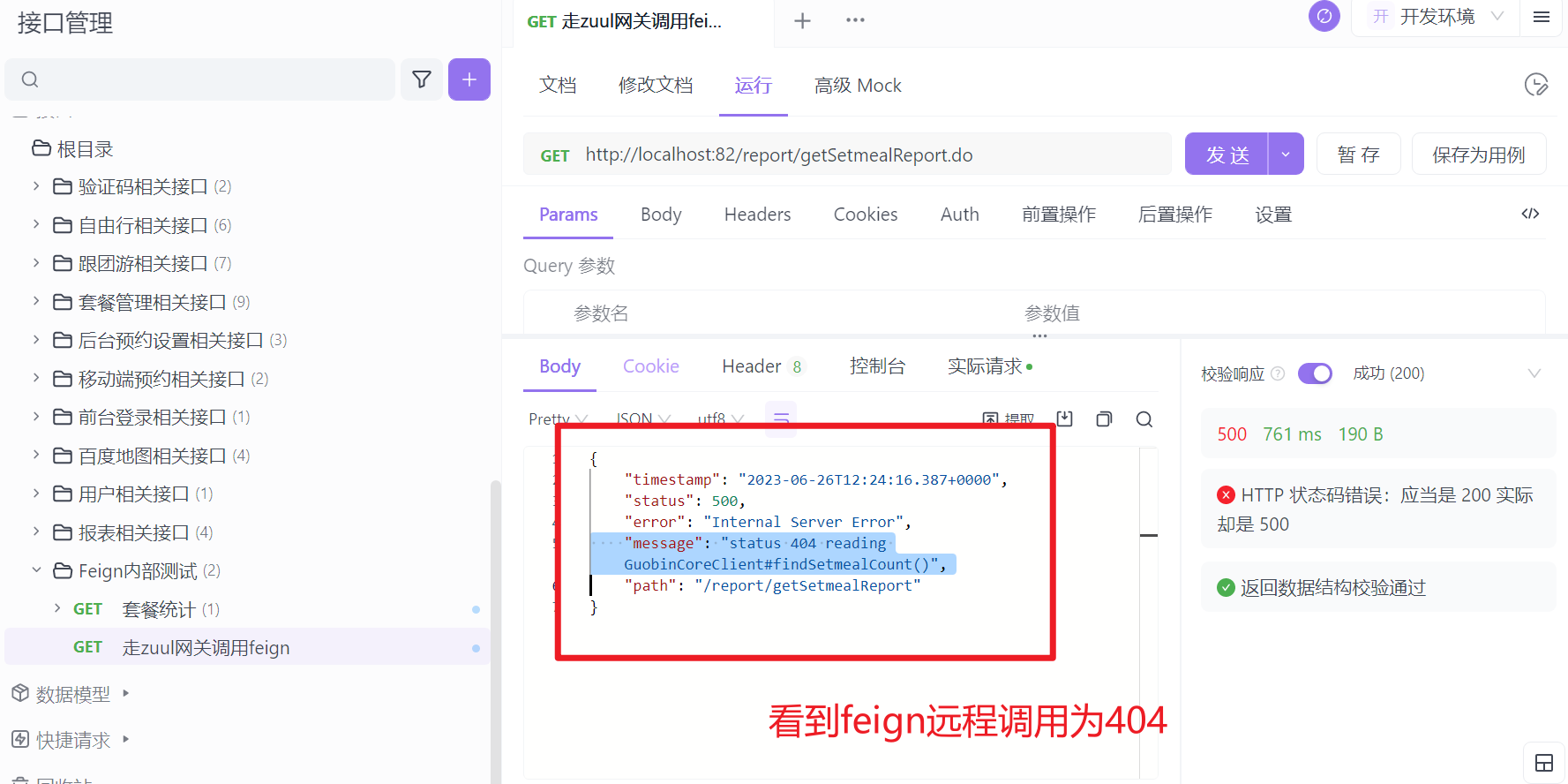This screenshot has width=1568, height=784.
Task: Click the help icon next to 校验响应
Action: coord(1278,373)
